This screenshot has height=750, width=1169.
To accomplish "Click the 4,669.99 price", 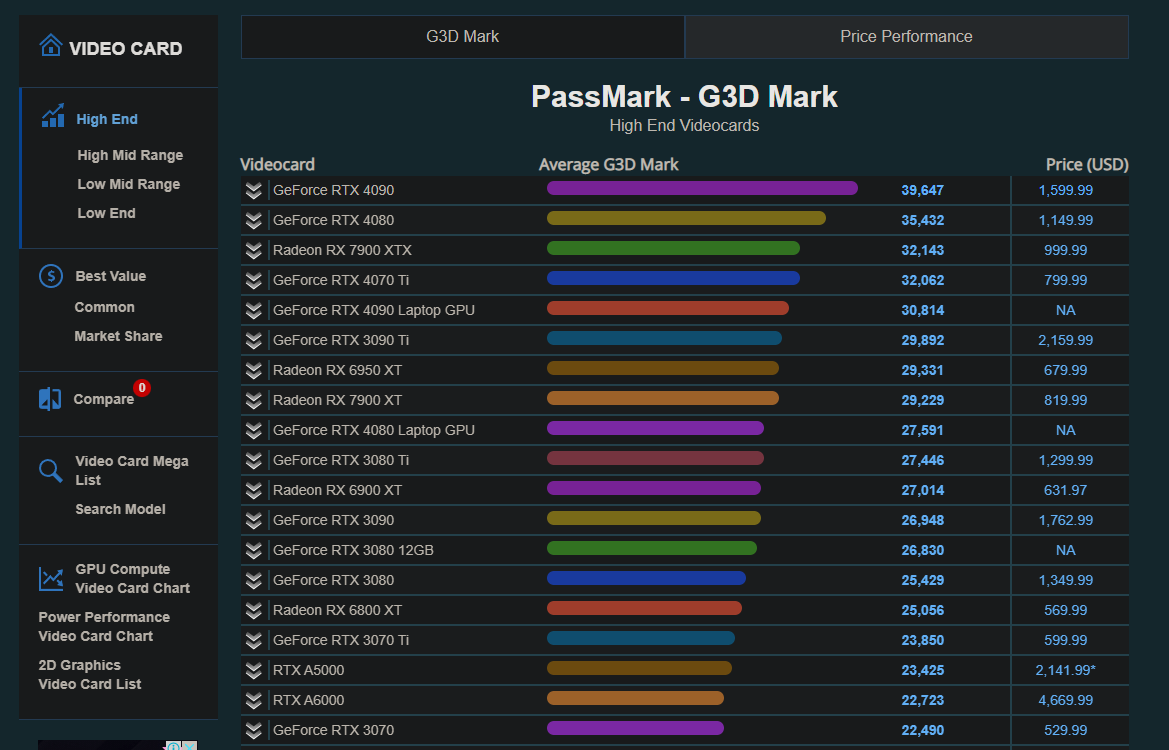I will tap(1065, 700).
